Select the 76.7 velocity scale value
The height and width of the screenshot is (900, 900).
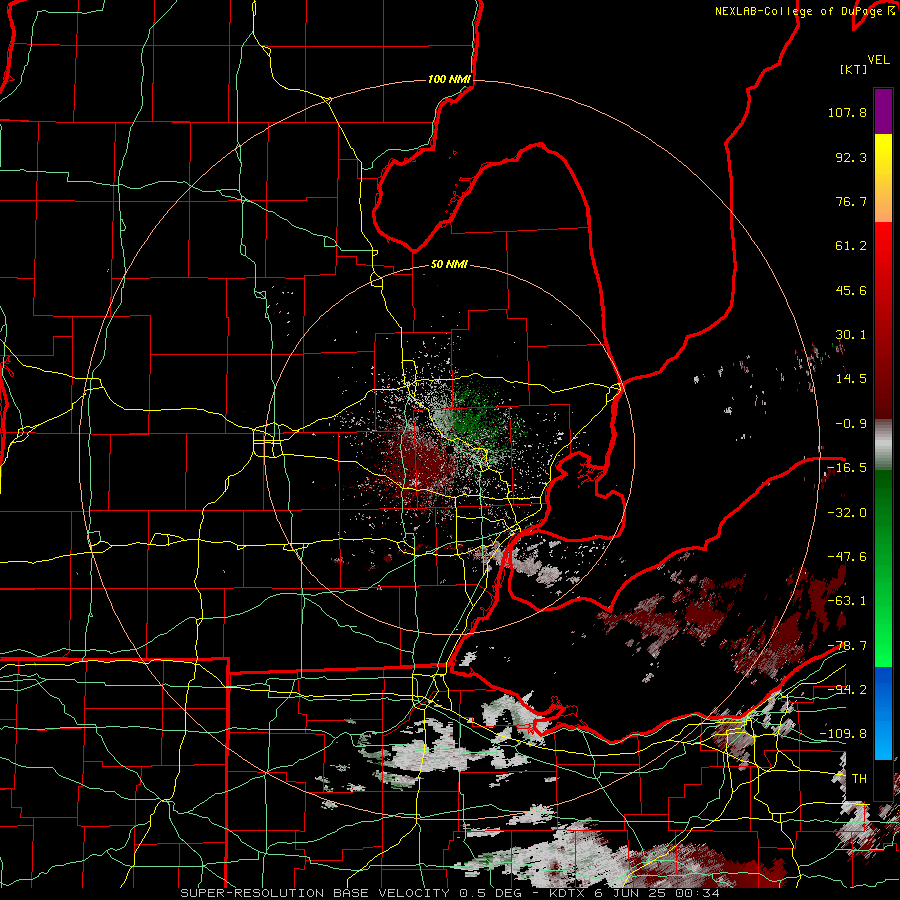(x=851, y=201)
